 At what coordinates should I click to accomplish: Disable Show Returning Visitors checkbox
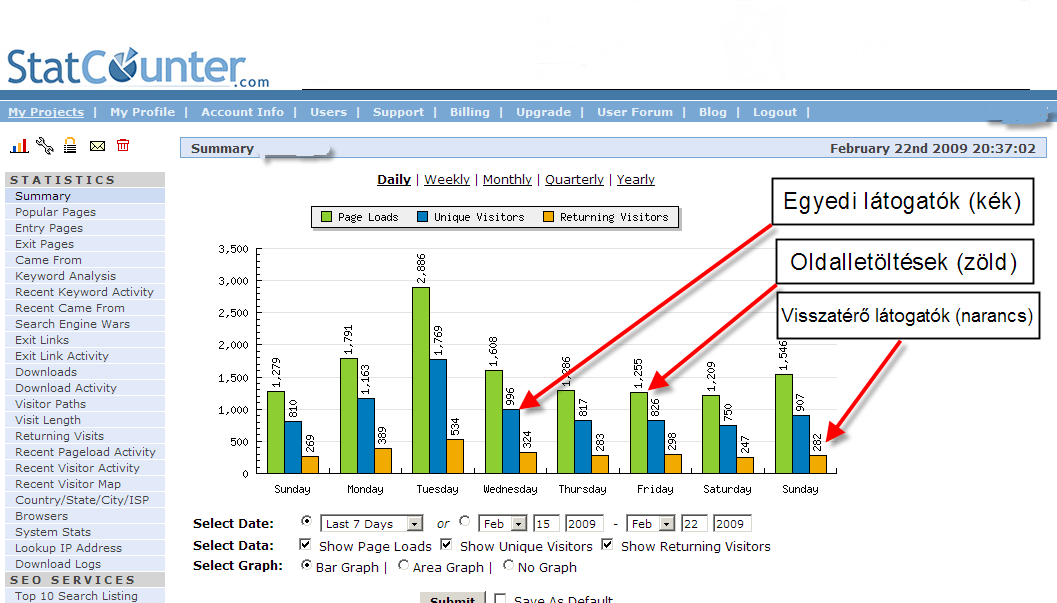coord(607,544)
